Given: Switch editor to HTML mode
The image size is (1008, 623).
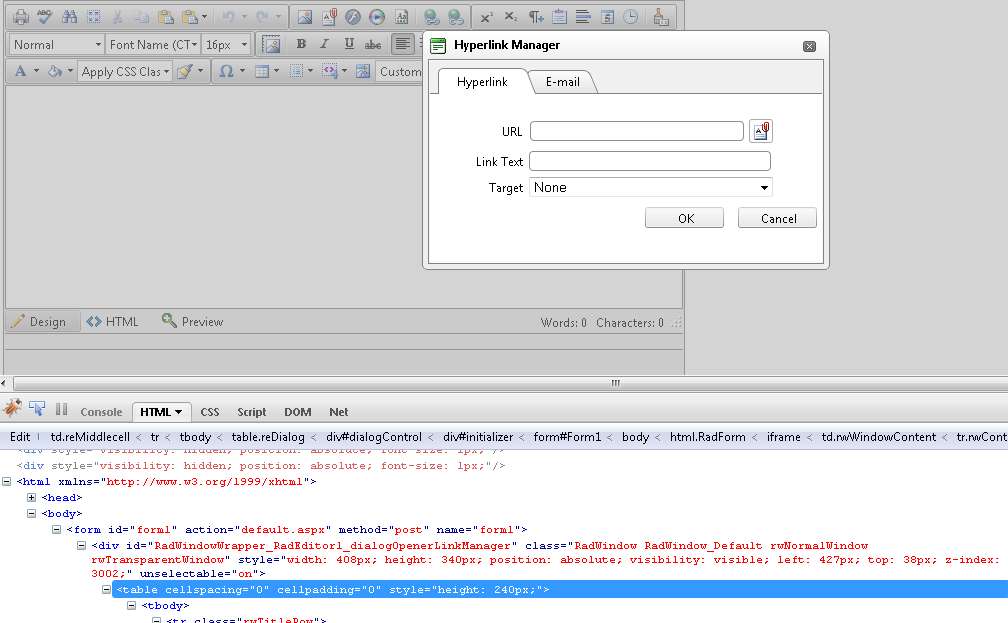Looking at the screenshot, I should pyautogui.click(x=113, y=321).
